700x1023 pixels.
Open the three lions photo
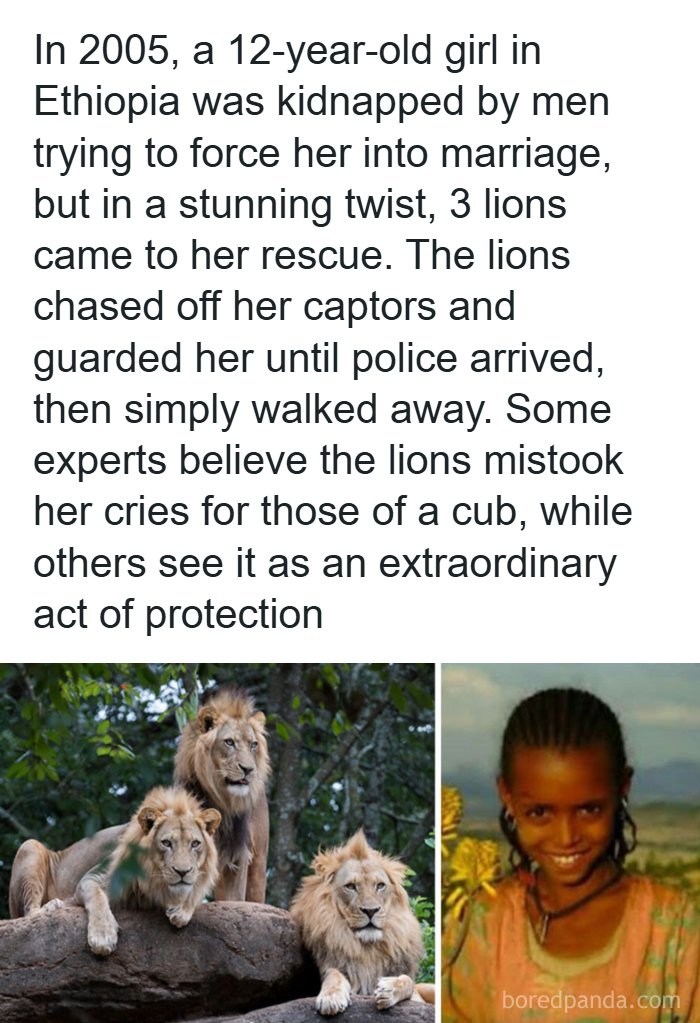(x=217, y=842)
